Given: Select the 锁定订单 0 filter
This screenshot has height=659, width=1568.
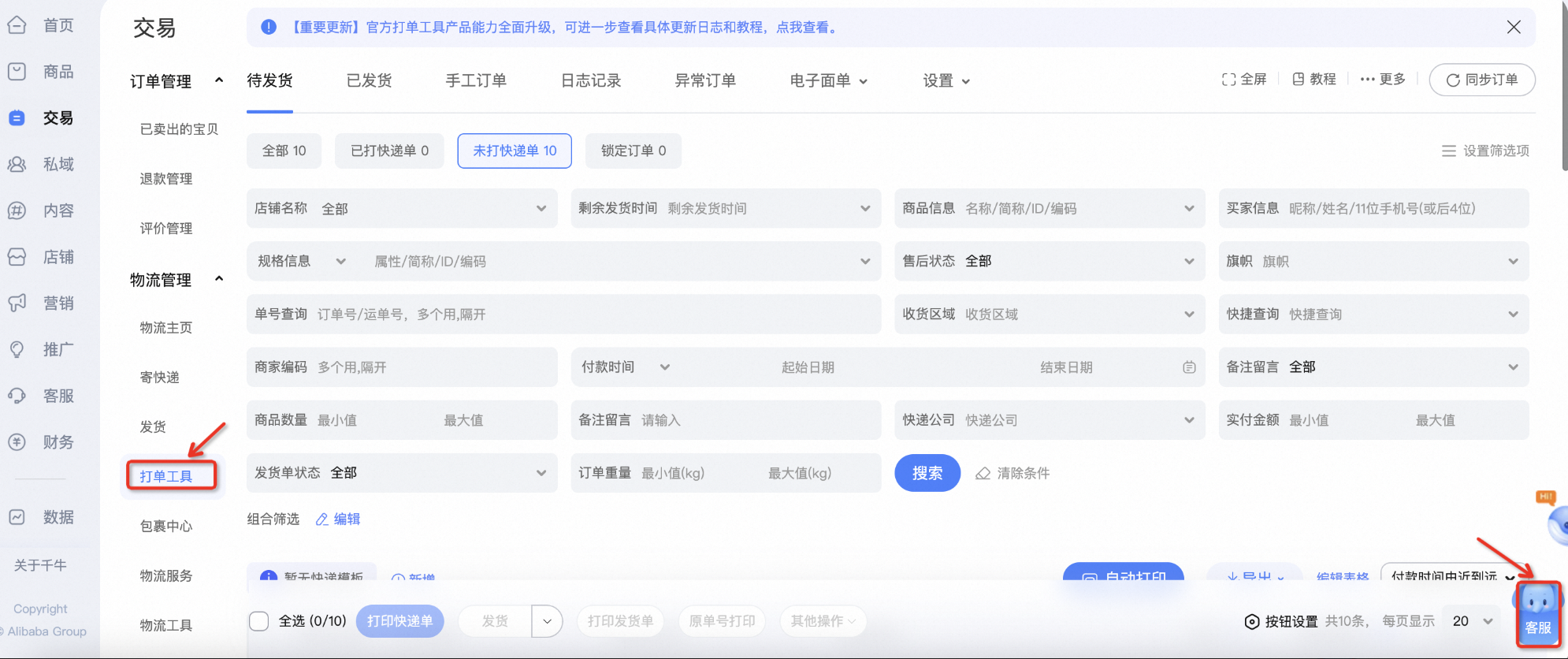Looking at the screenshot, I should 634,151.
